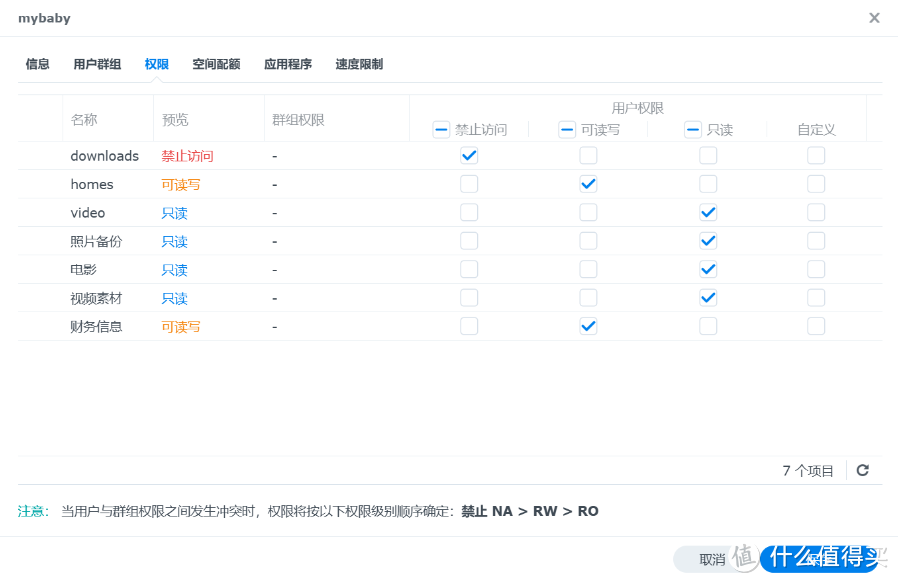This screenshot has height=583, width=898.
Task: Uncheck 可读写 for the homes folder
Action: pyautogui.click(x=588, y=184)
